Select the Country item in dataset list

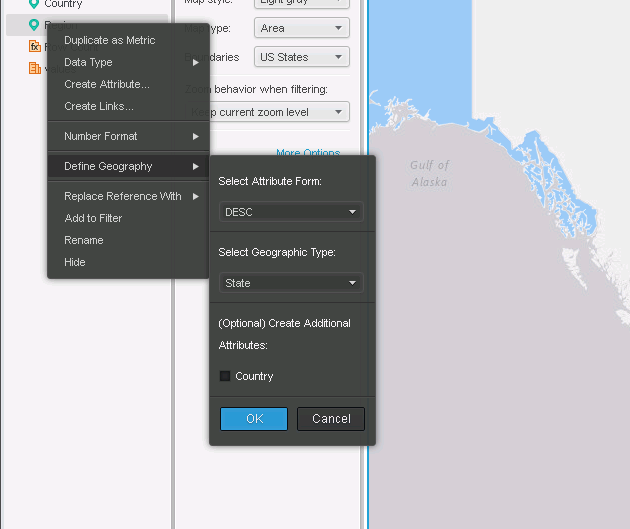click(63, 4)
